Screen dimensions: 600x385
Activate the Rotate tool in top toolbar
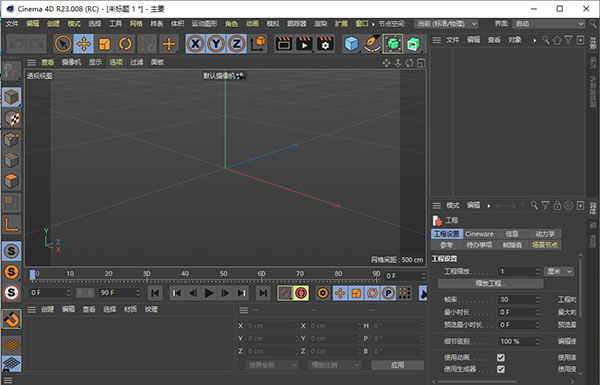coord(125,44)
